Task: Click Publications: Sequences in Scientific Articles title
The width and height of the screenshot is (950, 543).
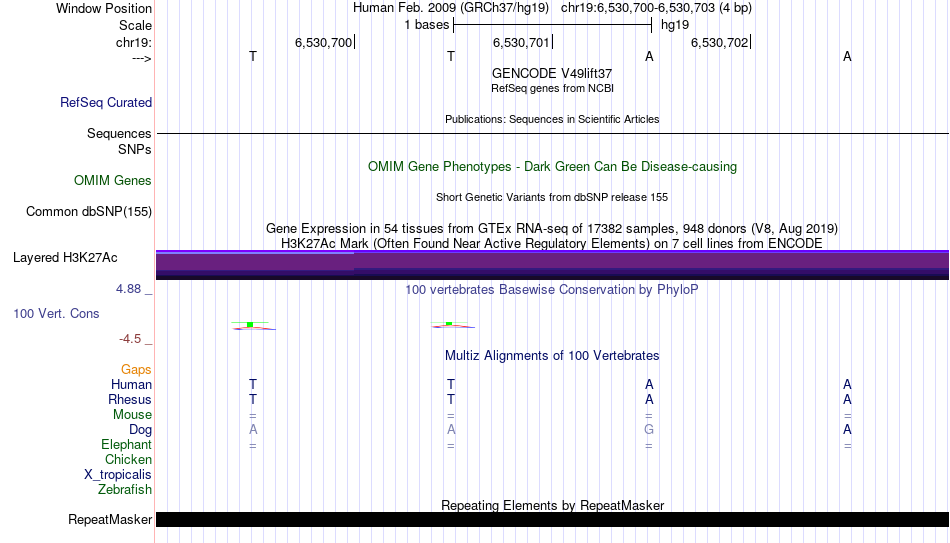Action: coord(552,119)
